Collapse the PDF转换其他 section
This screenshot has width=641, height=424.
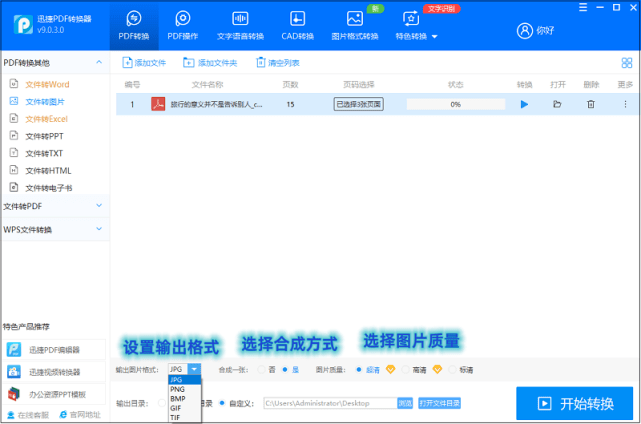click(x=99, y=62)
